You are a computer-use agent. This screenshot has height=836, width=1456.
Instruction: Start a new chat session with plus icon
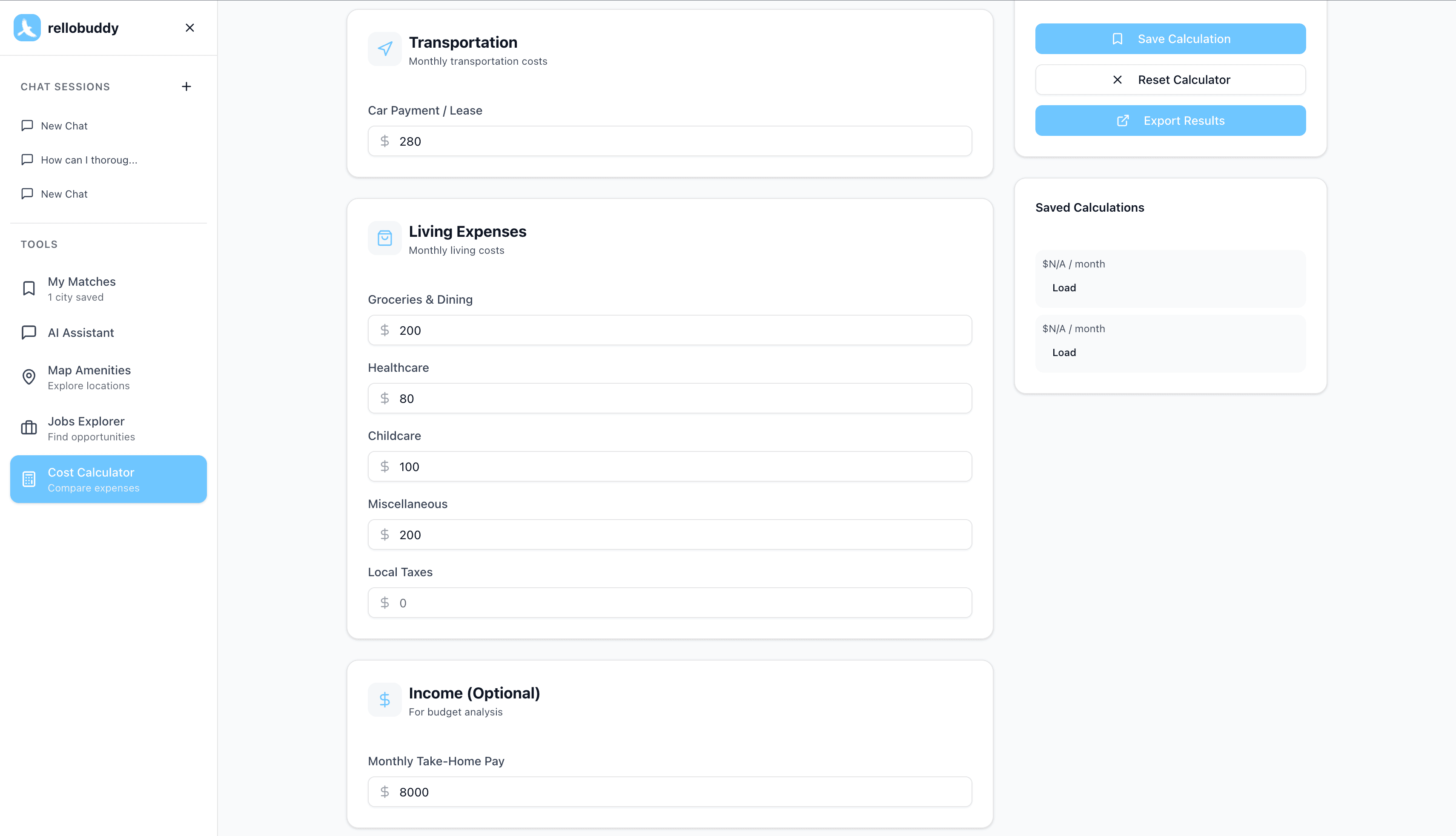point(186,87)
